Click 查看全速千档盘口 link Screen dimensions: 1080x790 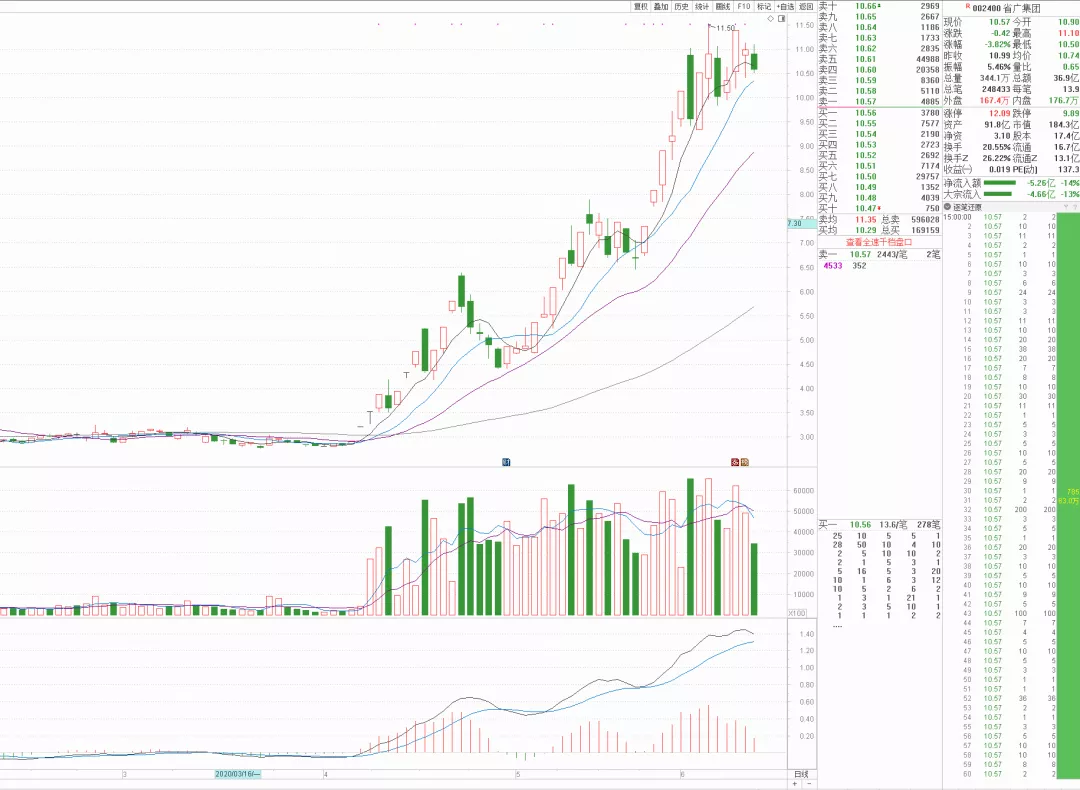coord(879,242)
